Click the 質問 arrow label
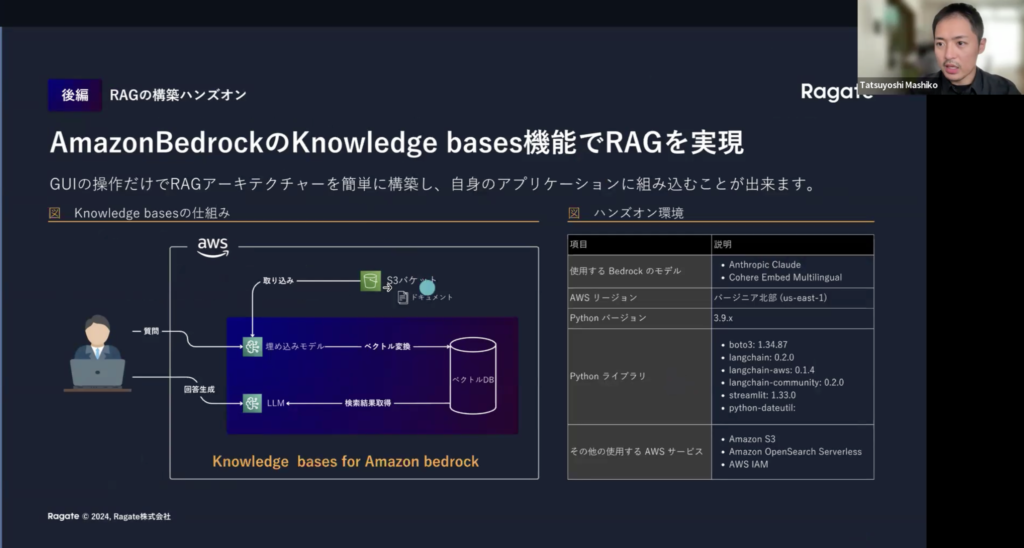Viewport: 1024px width, 548px height. 151,331
